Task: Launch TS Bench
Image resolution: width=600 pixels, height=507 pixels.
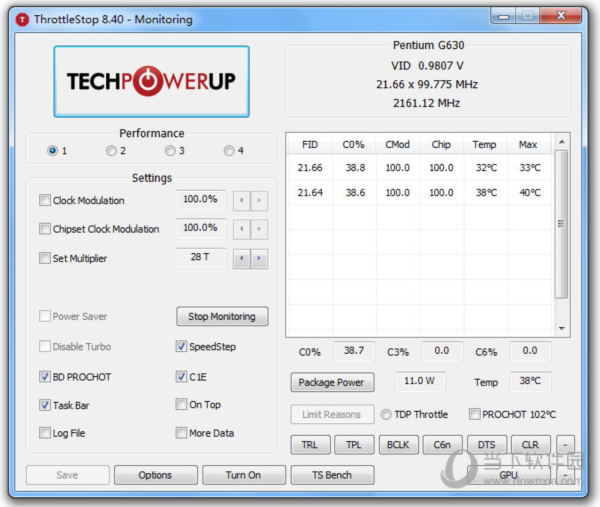Action: click(332, 475)
